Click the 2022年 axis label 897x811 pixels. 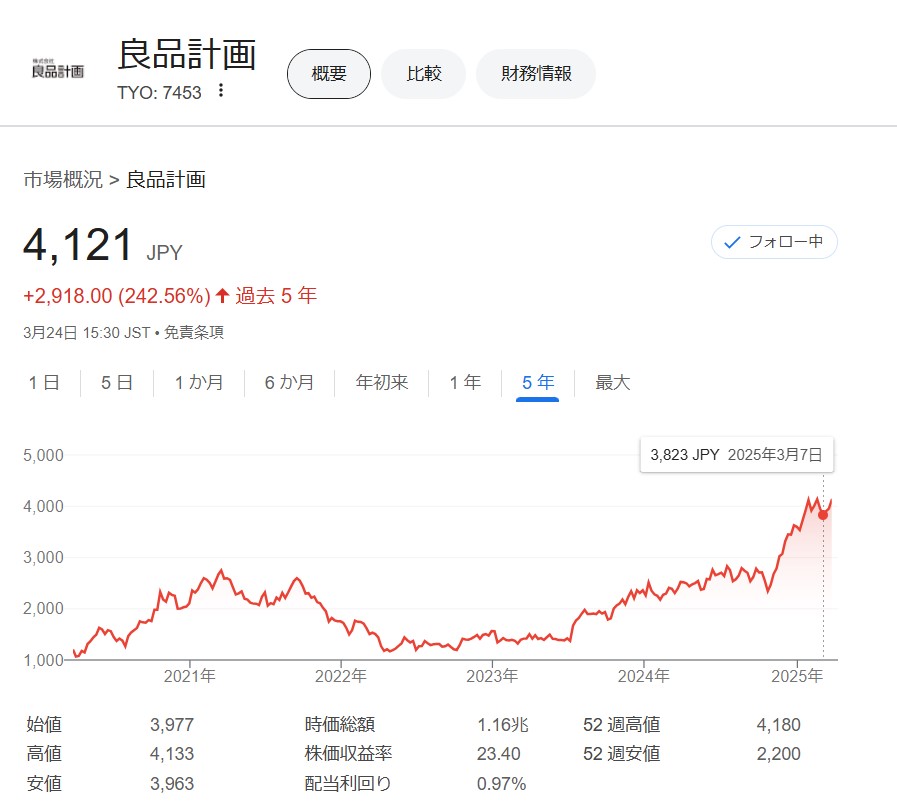point(341,676)
